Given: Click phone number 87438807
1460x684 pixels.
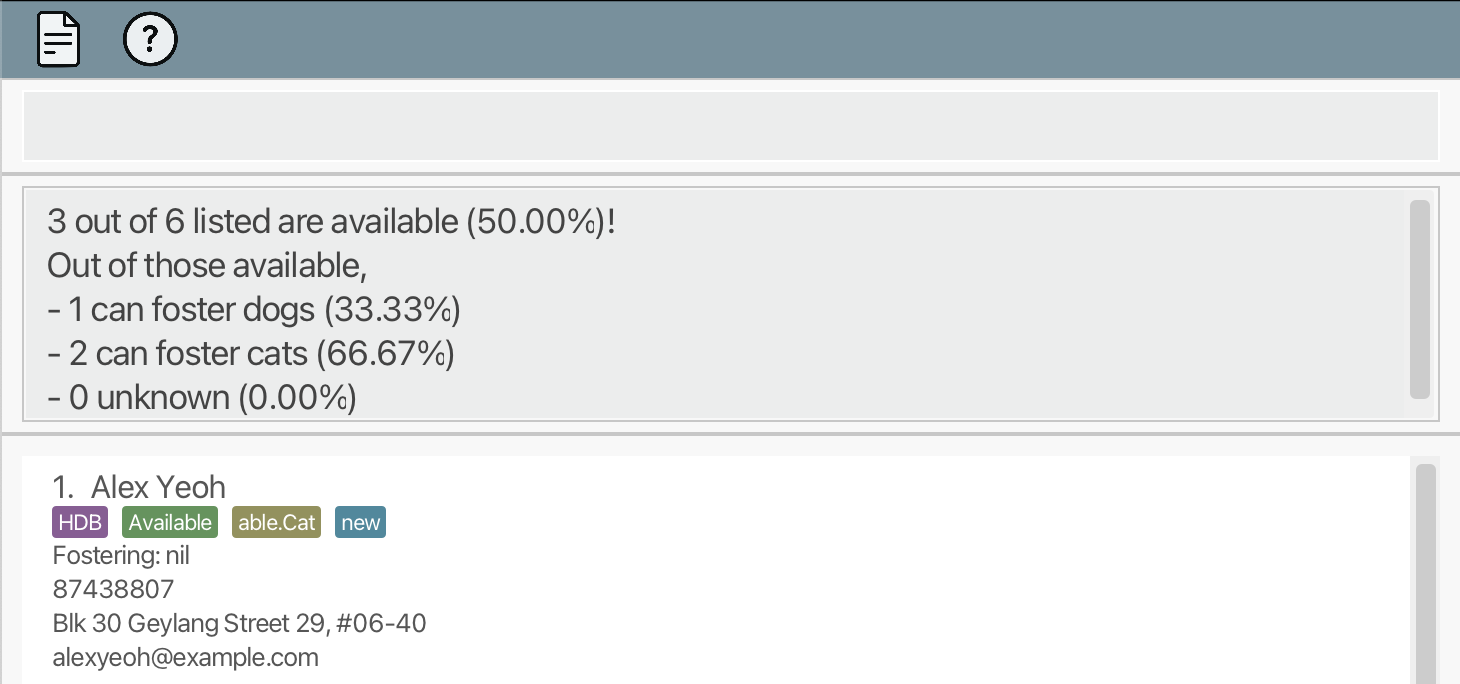Looking at the screenshot, I should coord(113,589).
